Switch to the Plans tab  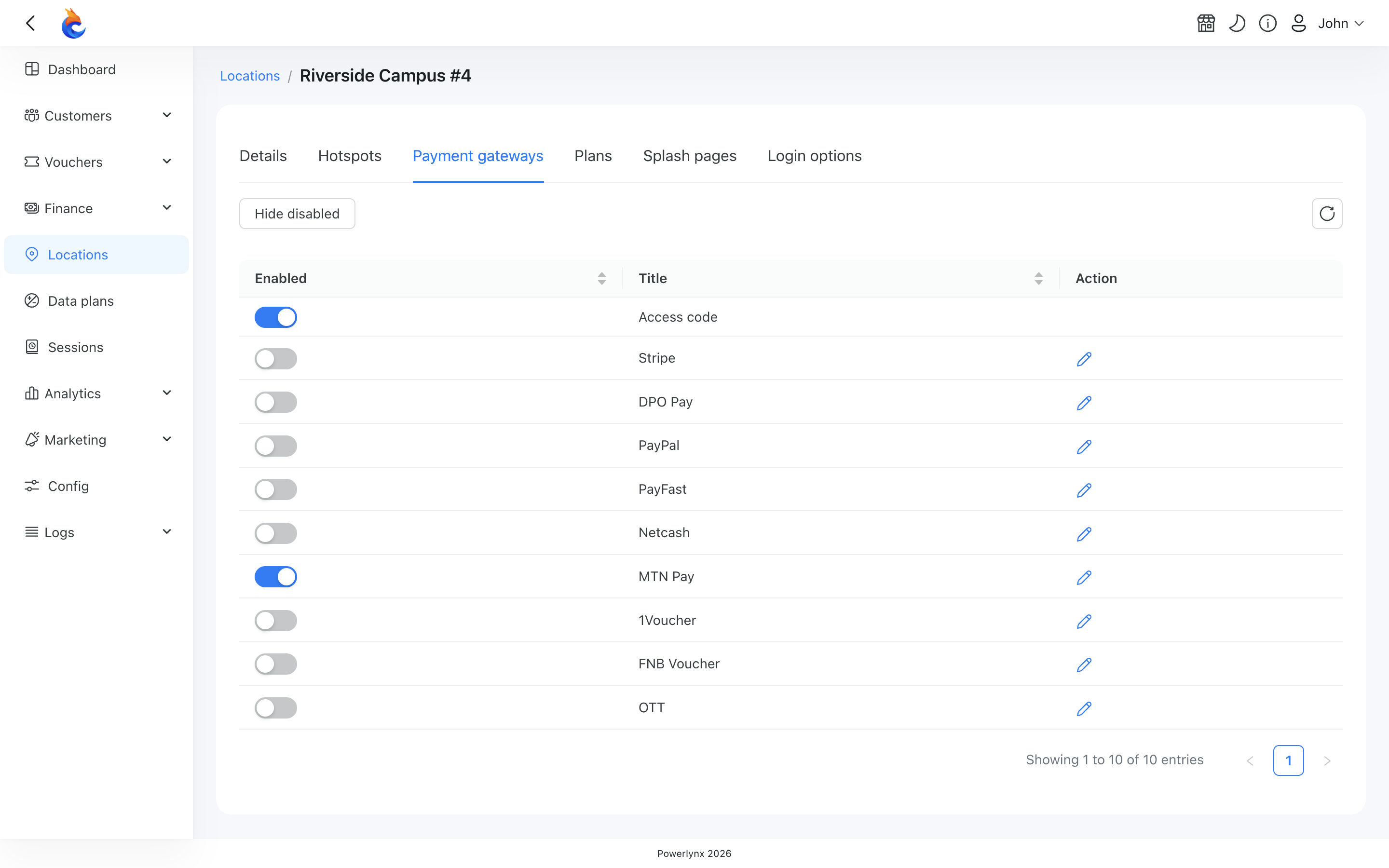(593, 156)
